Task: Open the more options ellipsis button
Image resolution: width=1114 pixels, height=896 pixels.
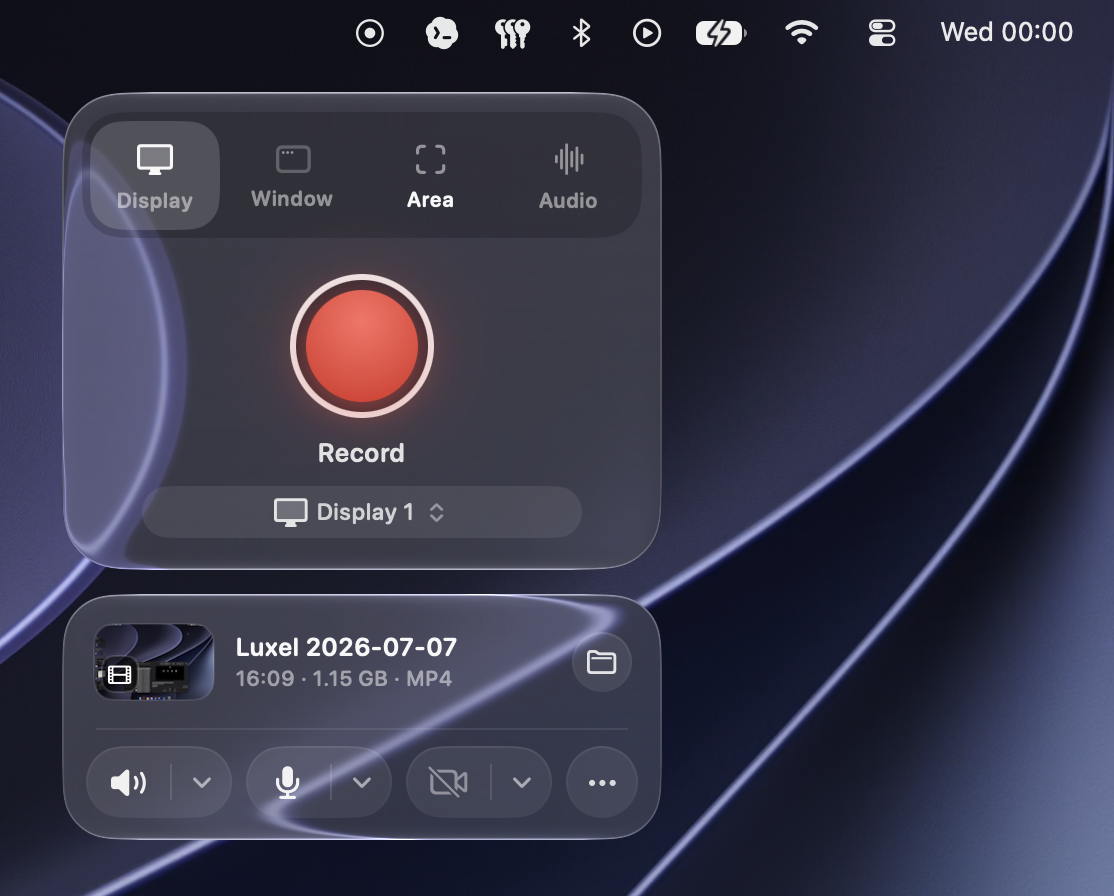Action: [x=602, y=782]
